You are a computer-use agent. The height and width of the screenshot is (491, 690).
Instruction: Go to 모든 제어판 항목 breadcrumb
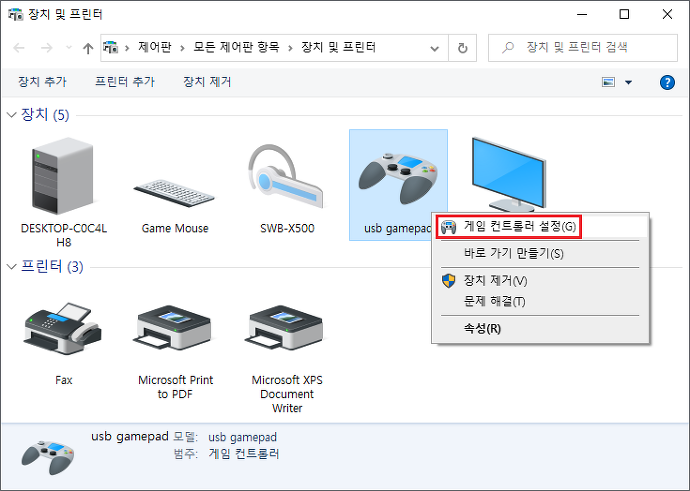[236, 47]
